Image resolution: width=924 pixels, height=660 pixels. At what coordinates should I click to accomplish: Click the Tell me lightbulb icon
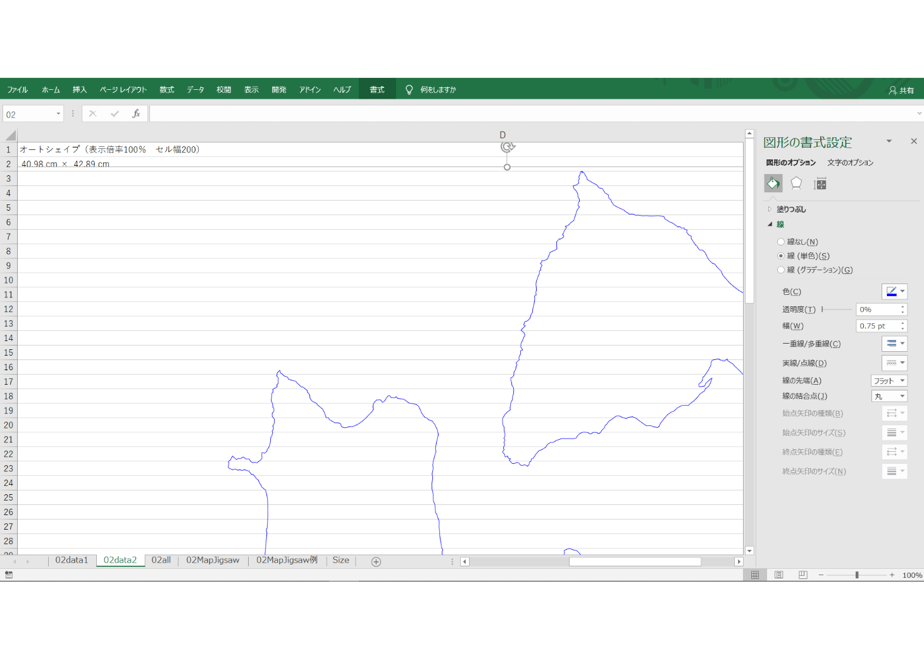point(409,90)
